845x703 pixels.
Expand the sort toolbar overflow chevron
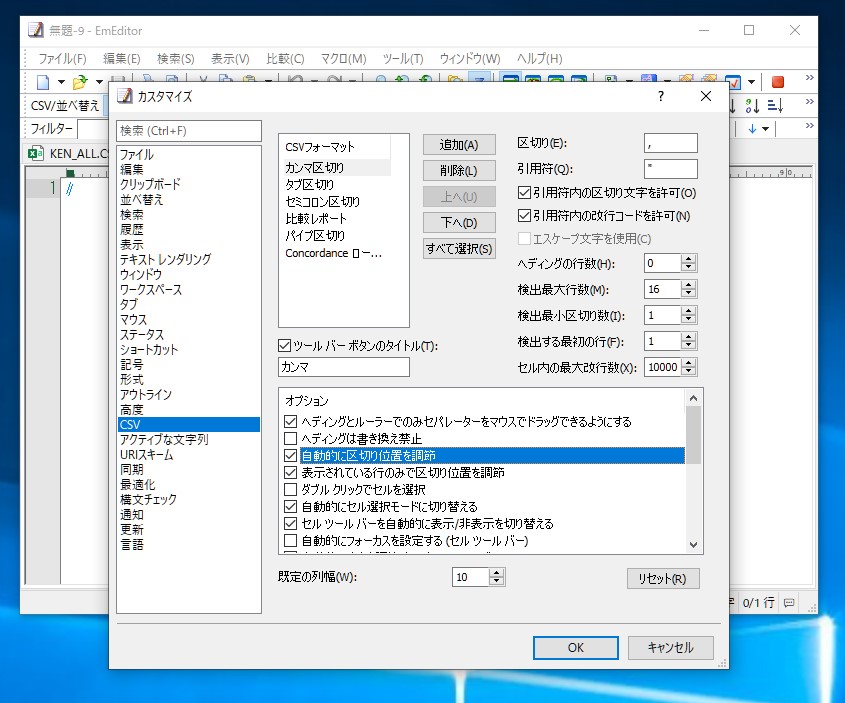click(x=806, y=101)
